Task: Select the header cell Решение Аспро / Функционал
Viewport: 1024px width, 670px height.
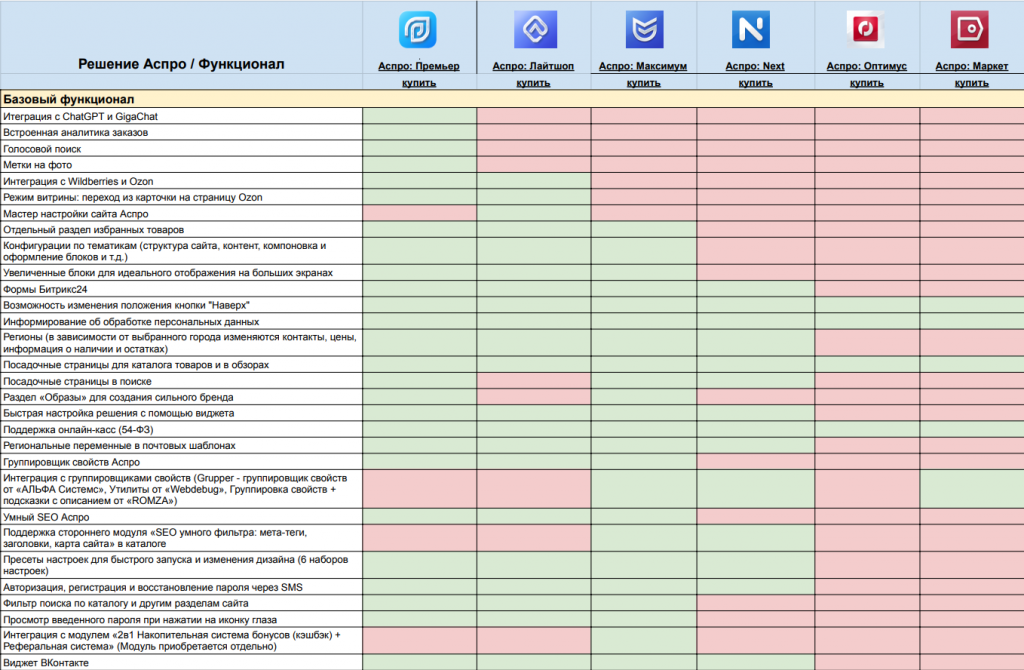Action: (x=181, y=64)
